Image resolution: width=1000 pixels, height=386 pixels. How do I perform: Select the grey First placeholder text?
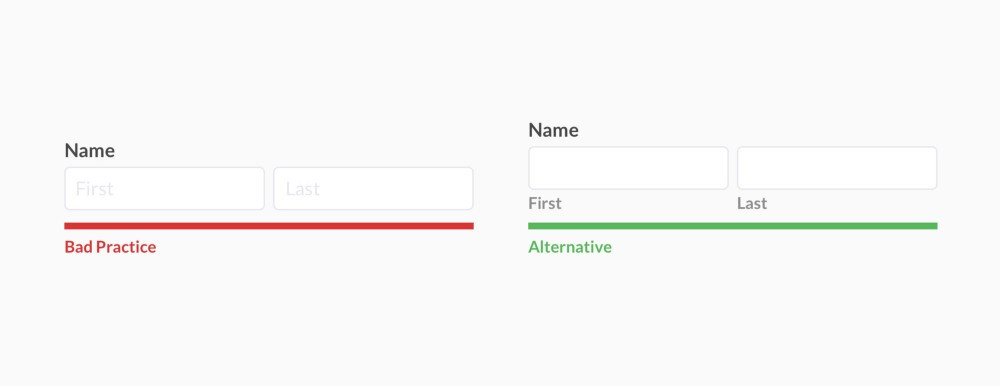click(94, 189)
